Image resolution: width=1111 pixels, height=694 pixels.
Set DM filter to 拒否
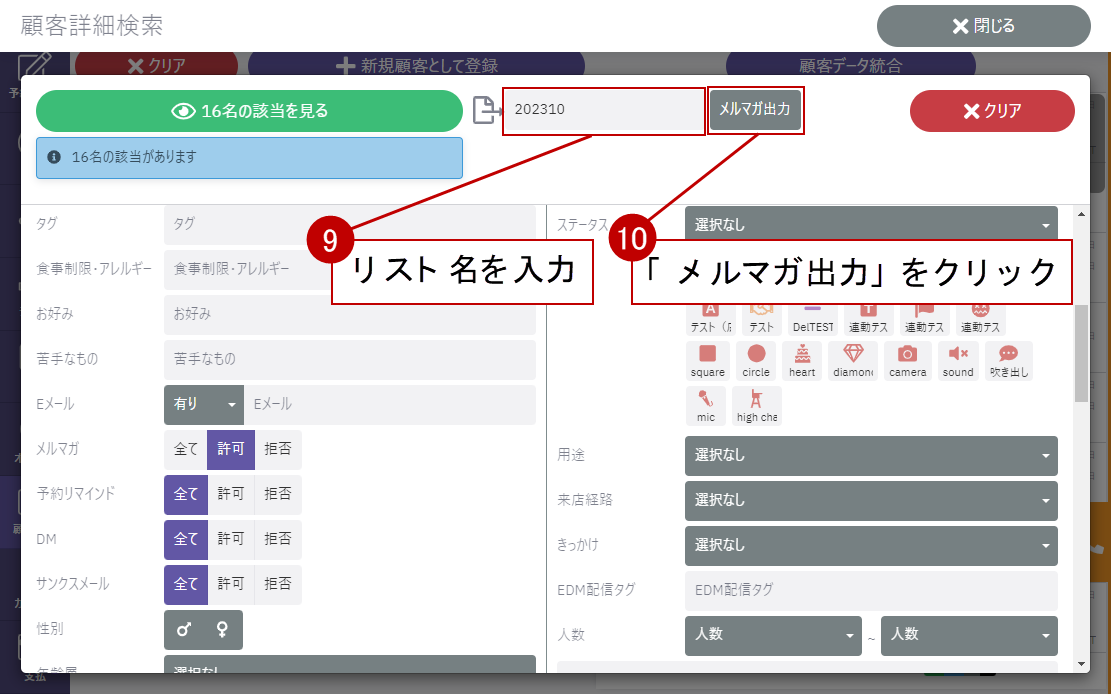278,540
